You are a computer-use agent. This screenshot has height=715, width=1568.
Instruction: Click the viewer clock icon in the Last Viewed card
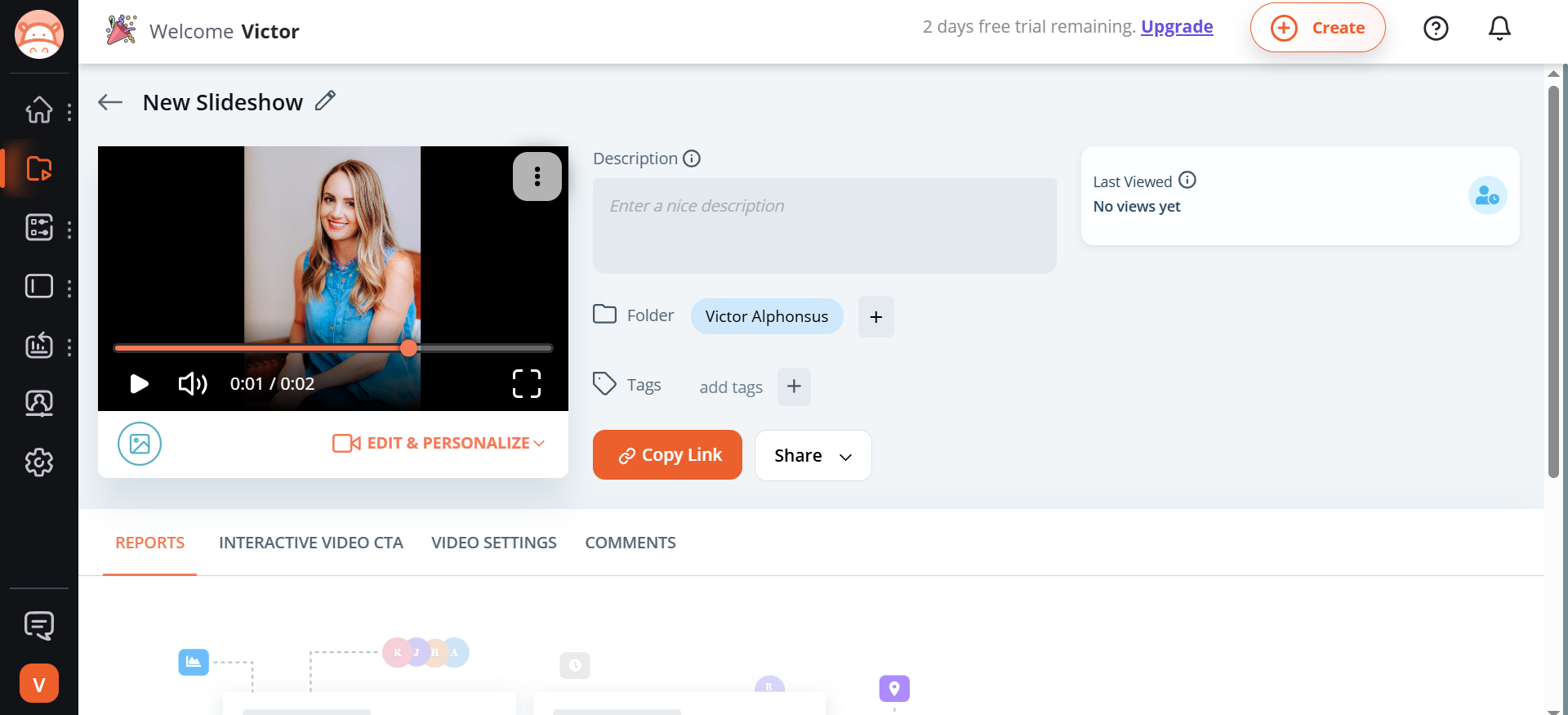[x=1487, y=195]
